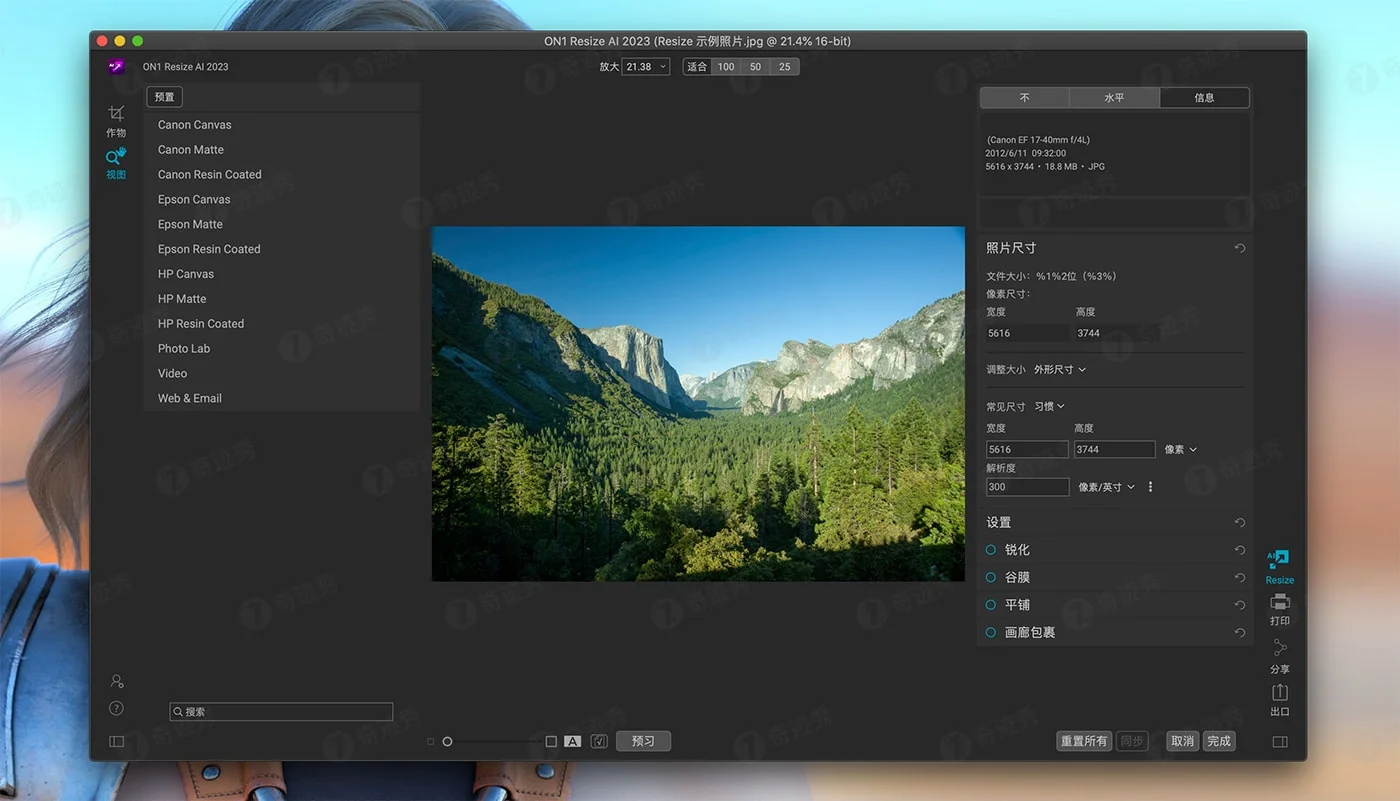The height and width of the screenshot is (801, 1400).
Task: Expand the 像素/英寸 resolution unit dropdown
Action: point(1106,487)
